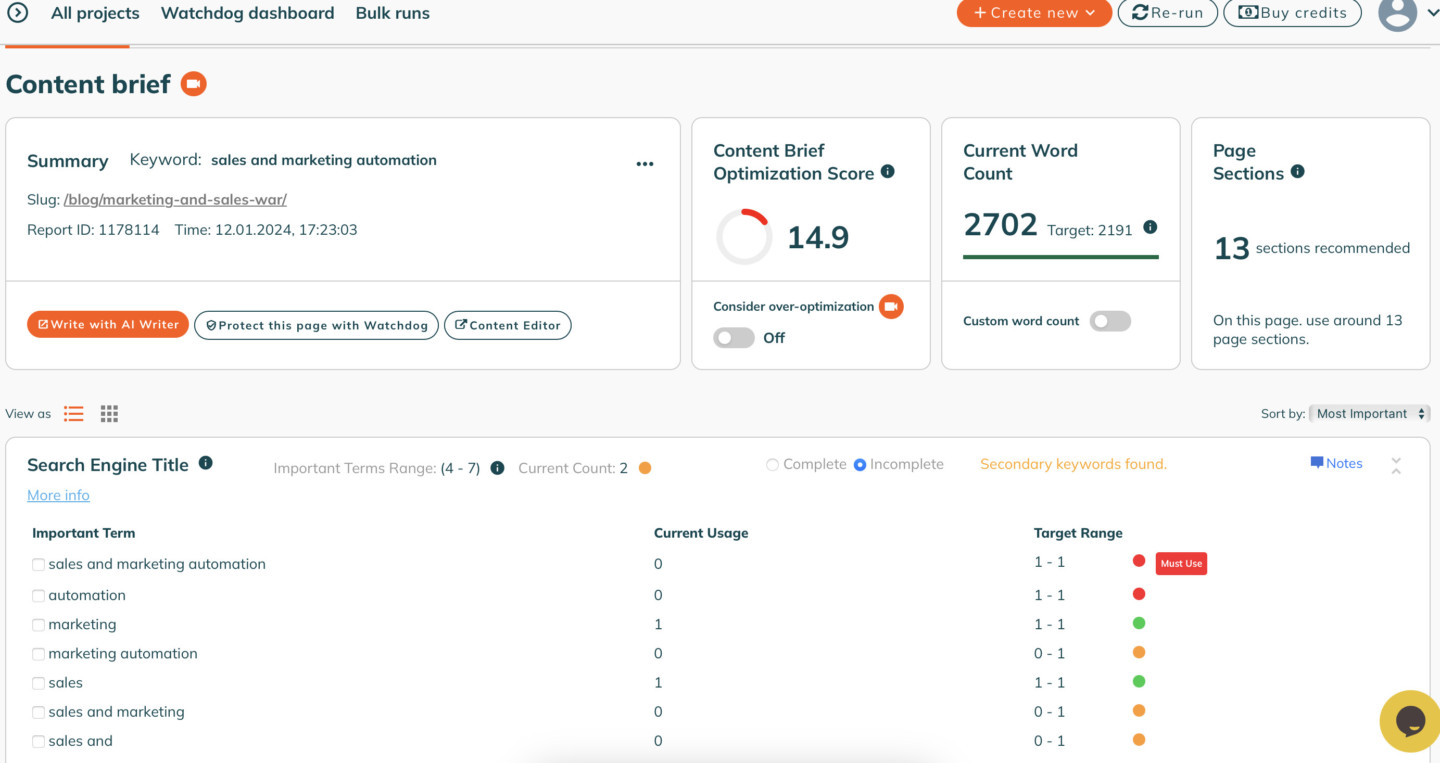Play the Content brief video tutorial icon
Image resolution: width=1440 pixels, height=763 pixels.
(194, 84)
